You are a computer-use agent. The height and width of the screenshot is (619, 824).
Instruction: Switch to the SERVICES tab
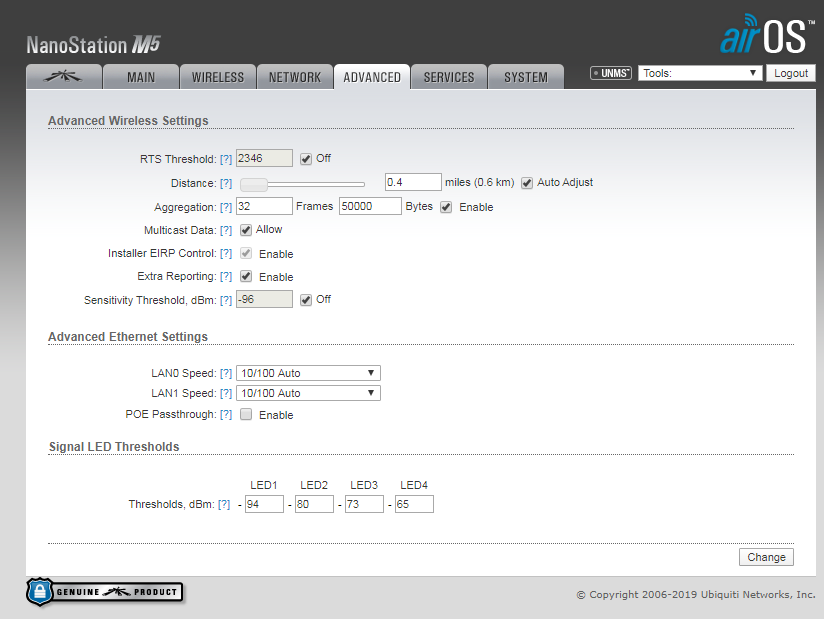coord(449,77)
